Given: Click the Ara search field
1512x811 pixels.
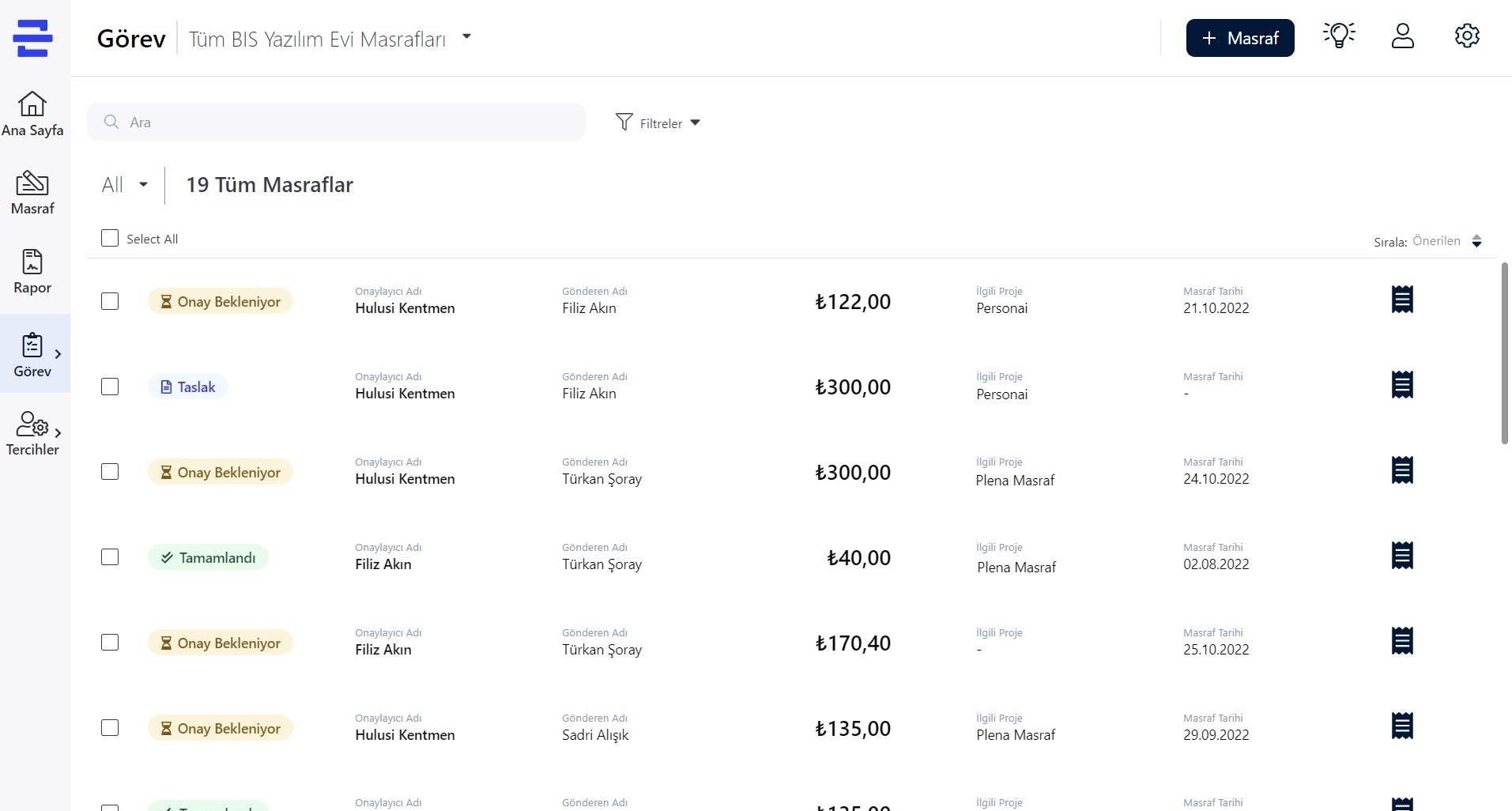Looking at the screenshot, I should coord(336,122).
